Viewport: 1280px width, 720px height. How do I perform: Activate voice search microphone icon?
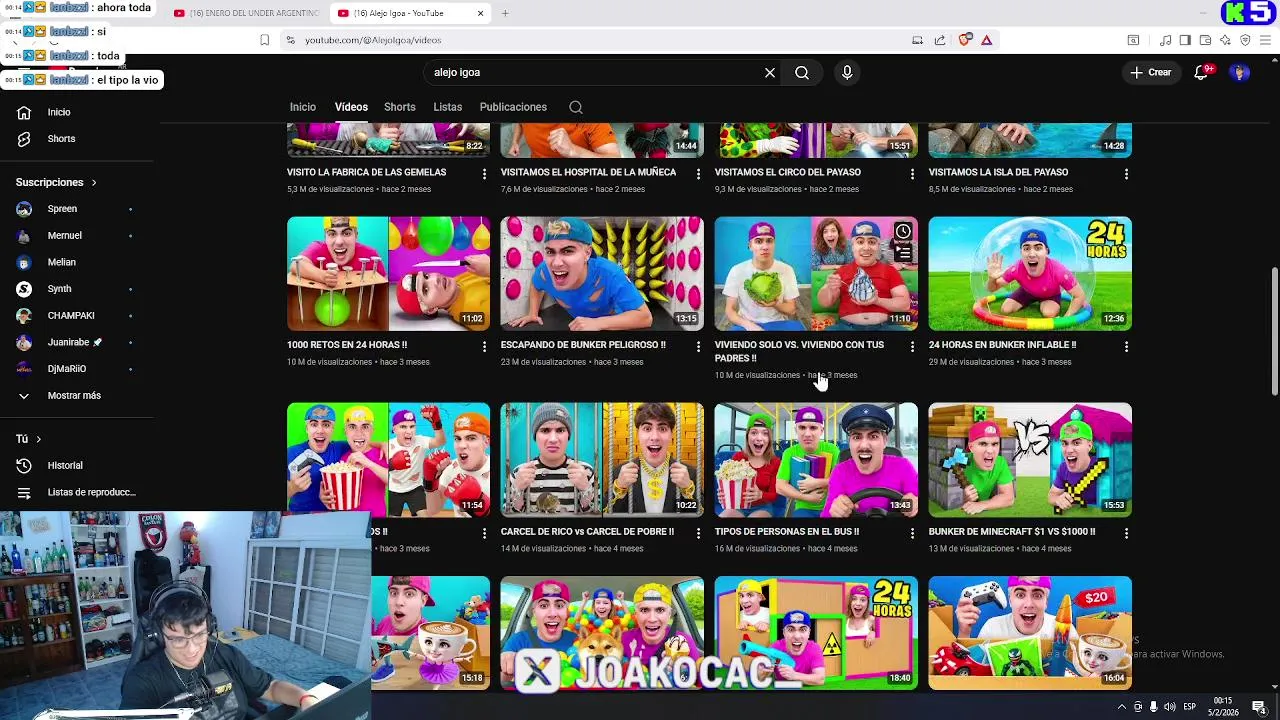click(x=847, y=73)
